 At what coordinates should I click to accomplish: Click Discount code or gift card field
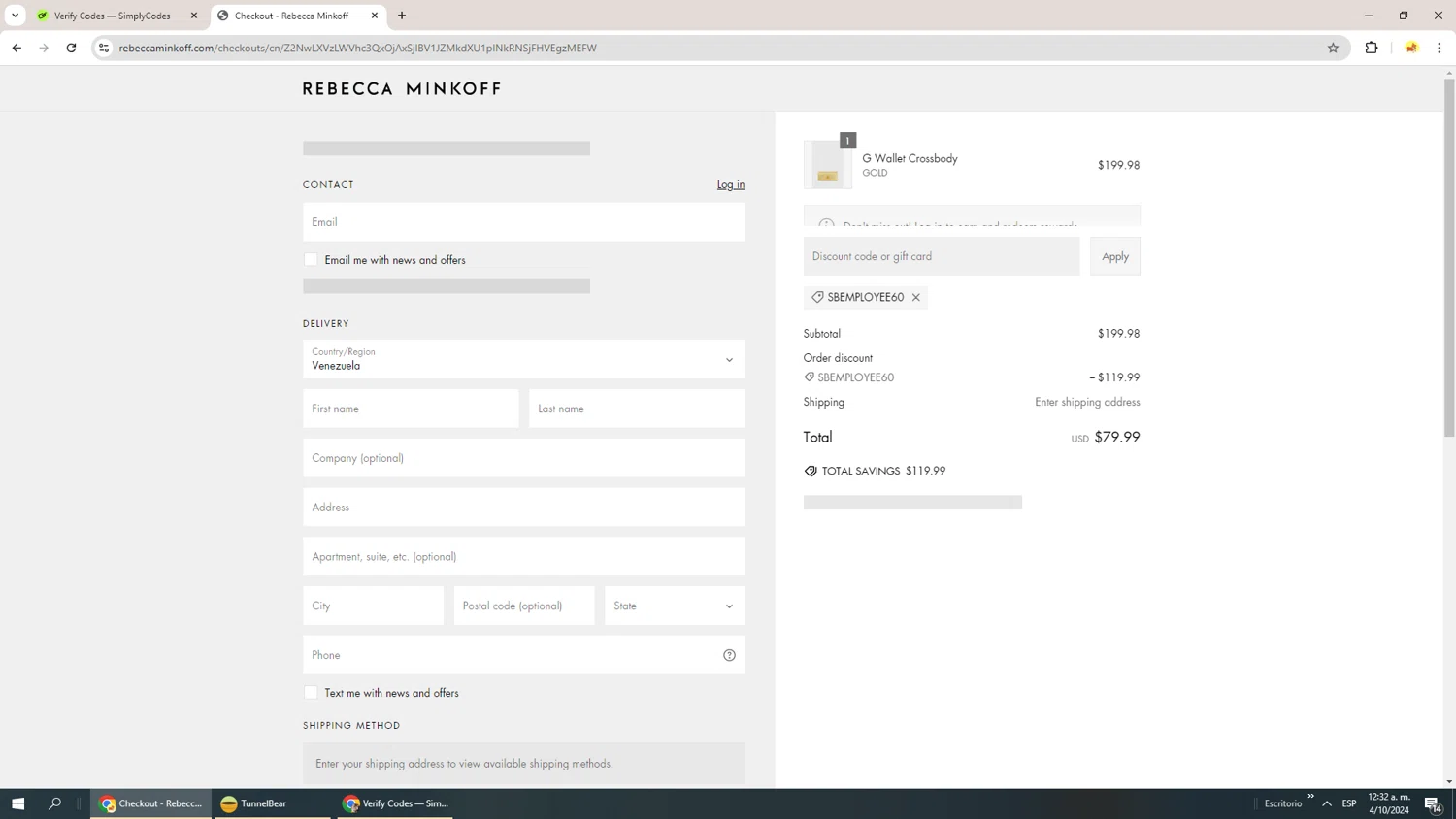tap(942, 256)
